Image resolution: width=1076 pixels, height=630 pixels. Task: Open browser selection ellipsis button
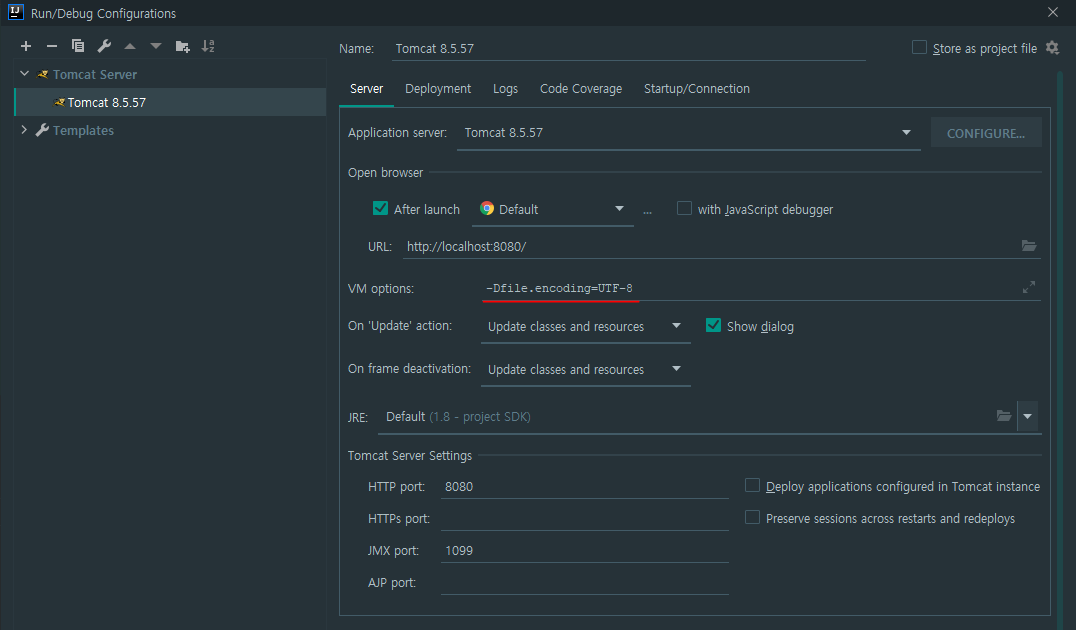647,211
